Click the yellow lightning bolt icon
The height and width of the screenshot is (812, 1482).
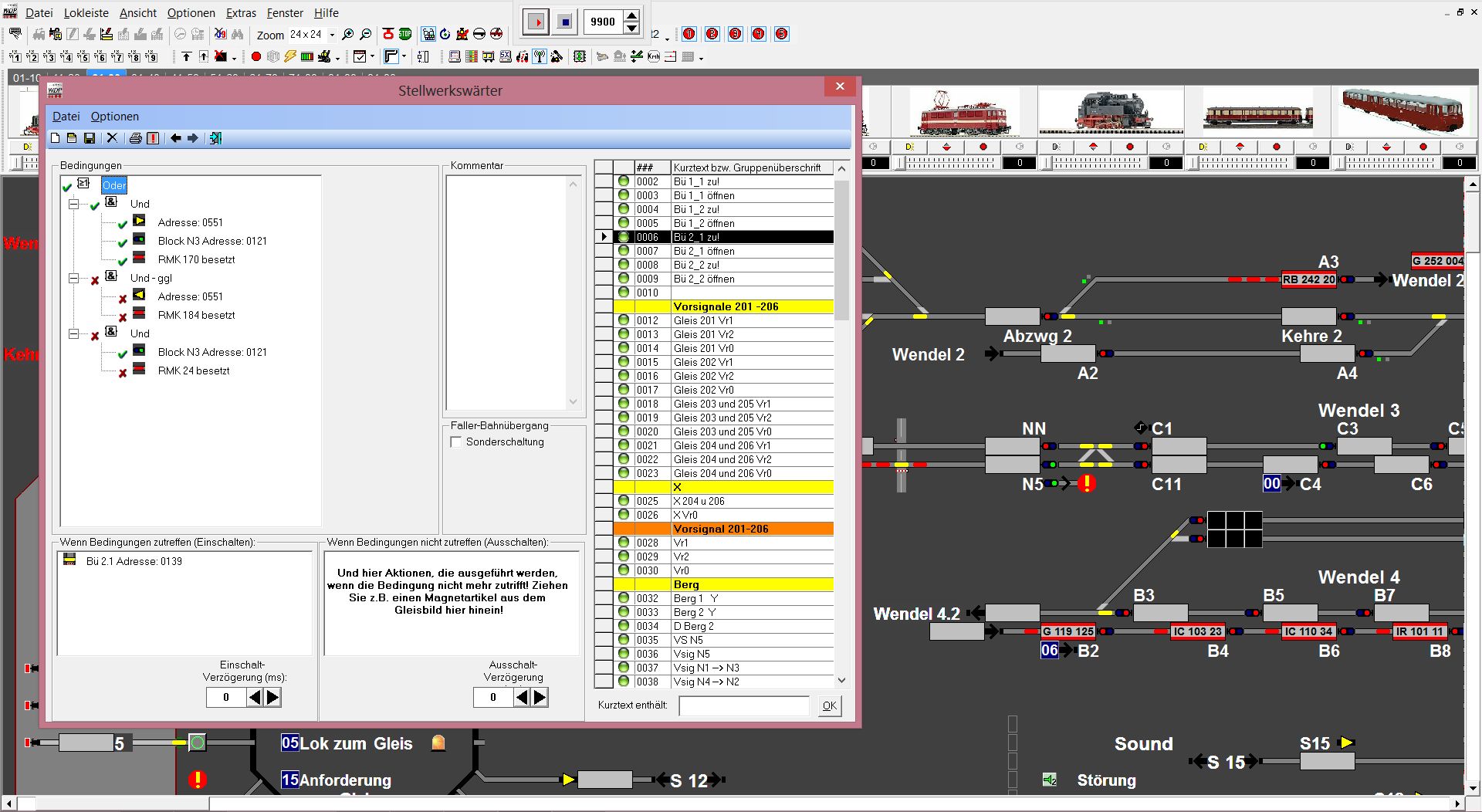[290, 56]
